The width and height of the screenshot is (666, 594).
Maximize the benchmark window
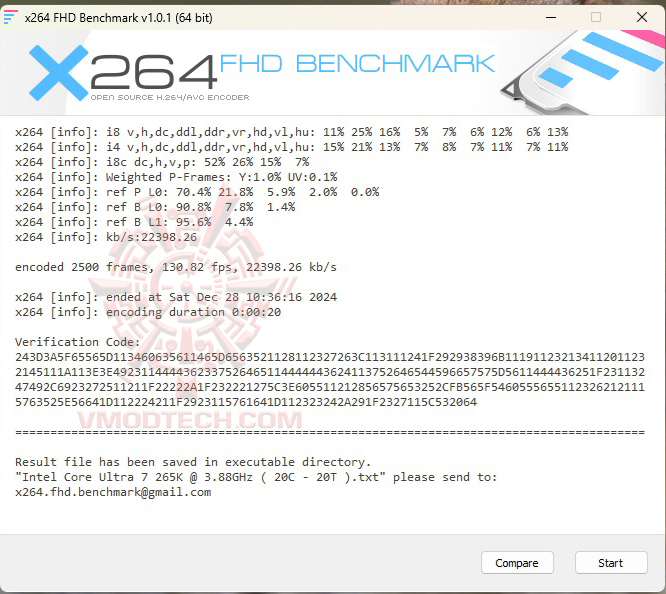[596, 17]
